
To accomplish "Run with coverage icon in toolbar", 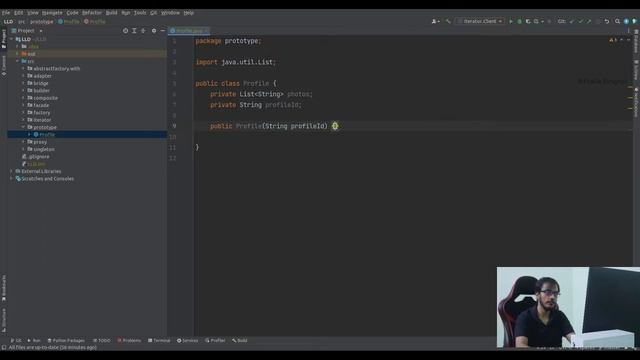I will click(528, 21).
